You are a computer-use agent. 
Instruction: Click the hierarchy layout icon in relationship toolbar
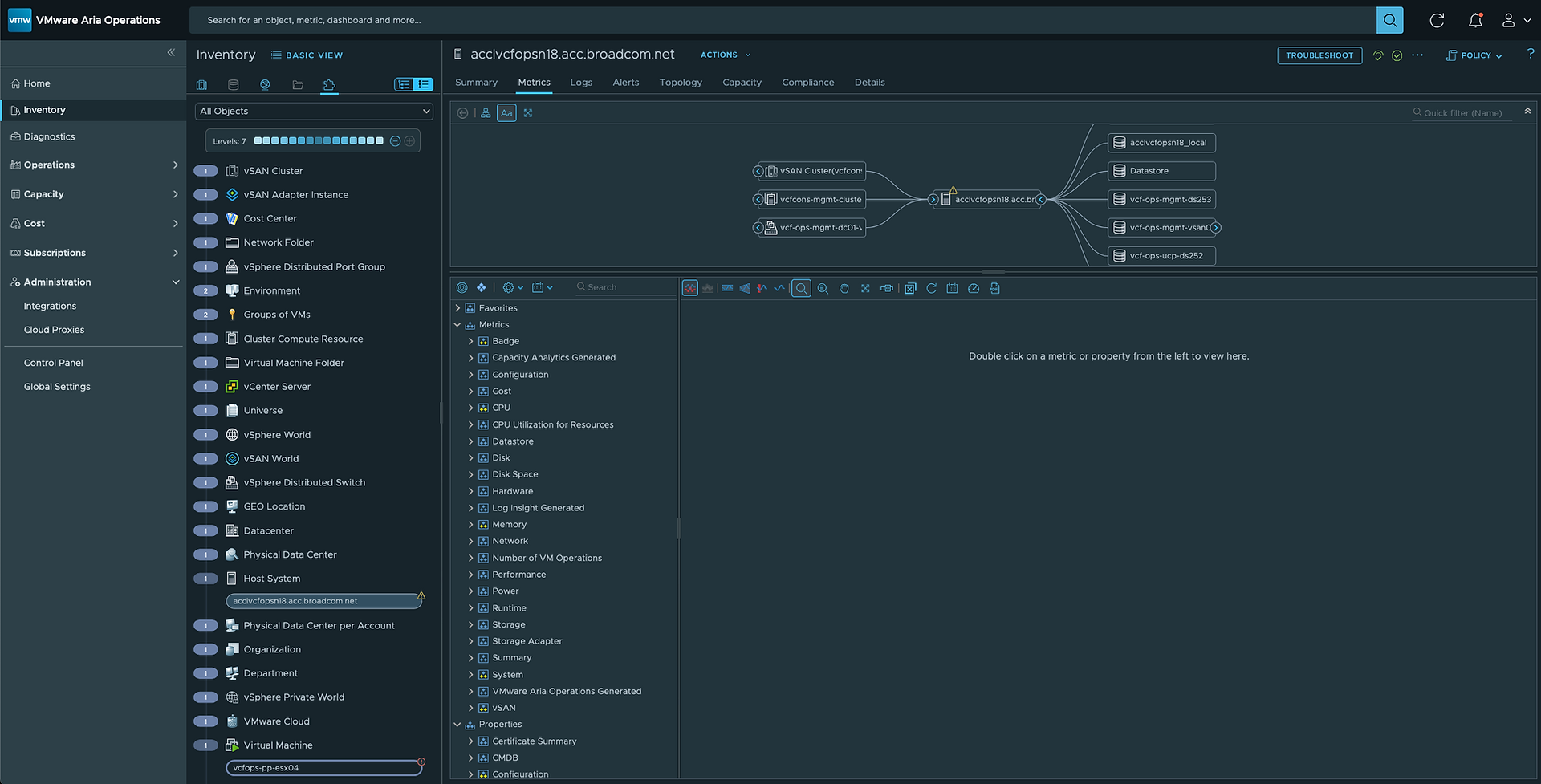[x=486, y=113]
